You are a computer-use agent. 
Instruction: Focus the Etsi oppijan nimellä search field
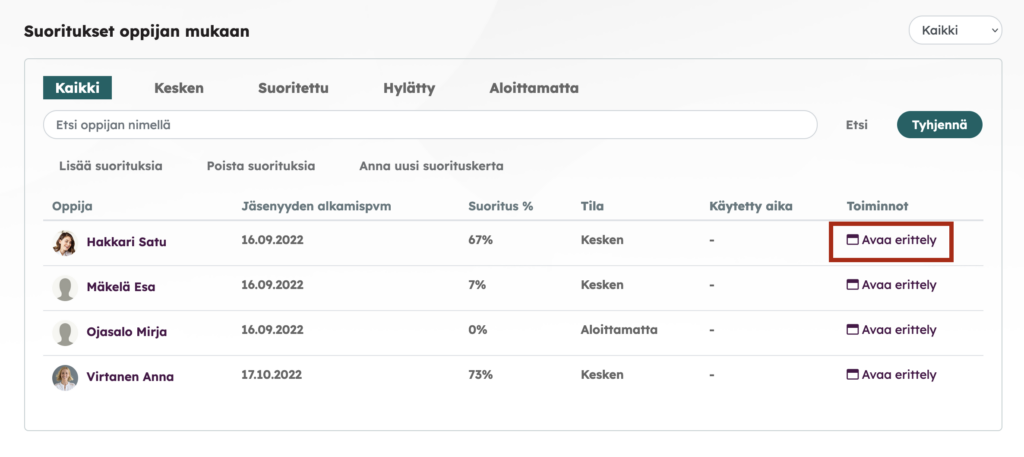point(430,125)
